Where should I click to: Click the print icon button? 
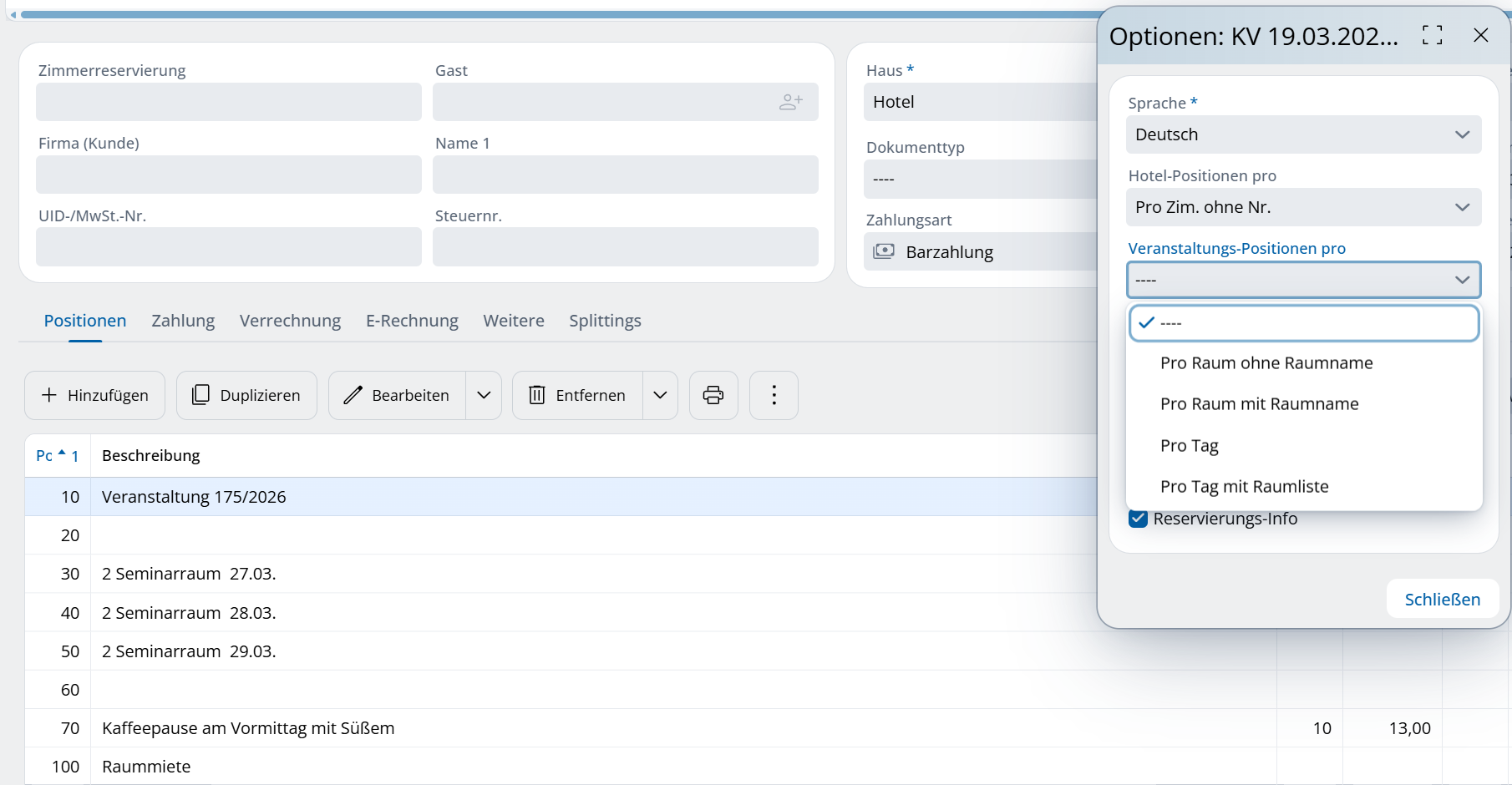[x=713, y=395]
